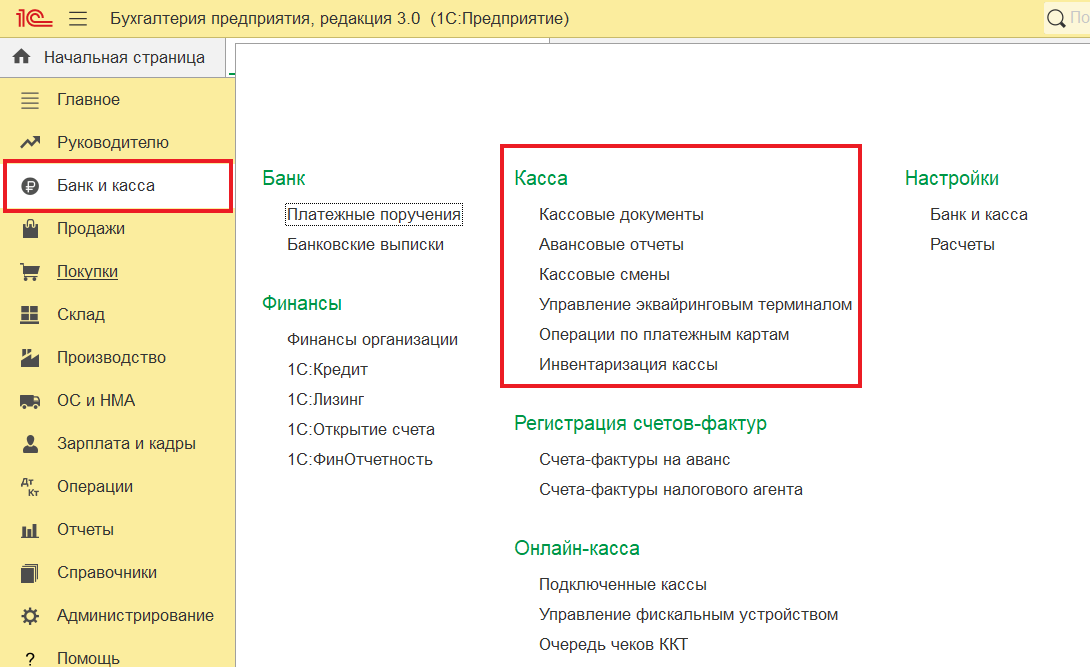Click the books icon for Справочники
This screenshot has width=1090, height=667.
[x=30, y=573]
